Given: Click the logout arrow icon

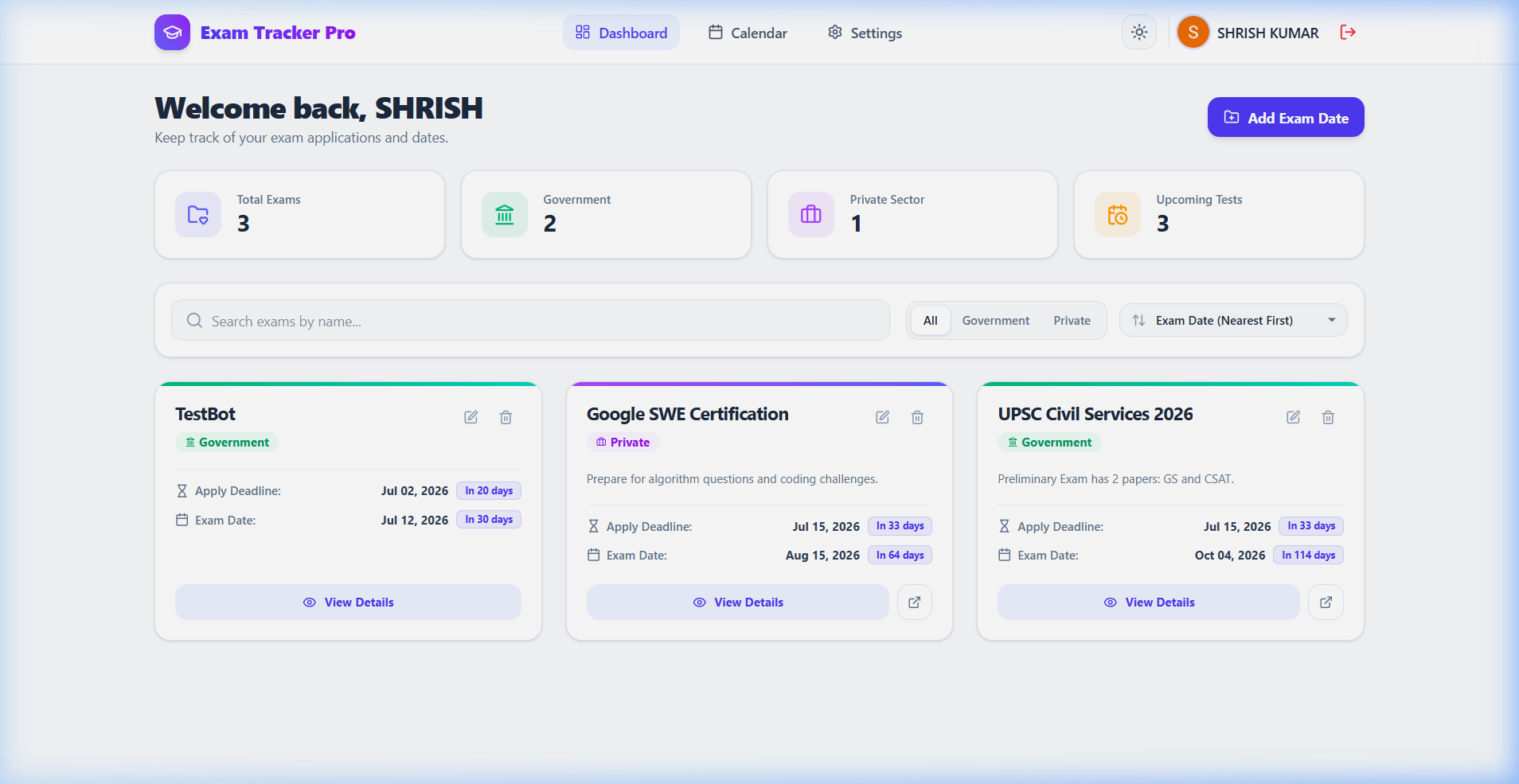Looking at the screenshot, I should [x=1348, y=33].
